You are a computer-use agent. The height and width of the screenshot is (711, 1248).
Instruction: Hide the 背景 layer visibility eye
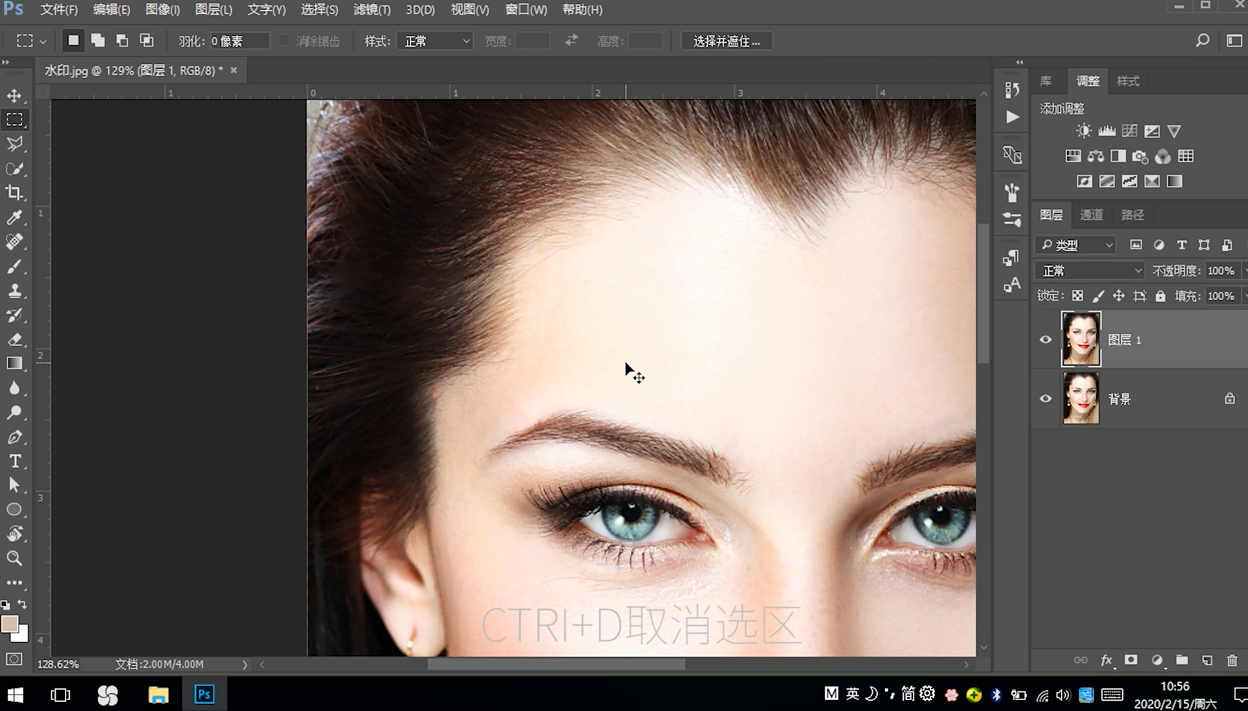1046,398
